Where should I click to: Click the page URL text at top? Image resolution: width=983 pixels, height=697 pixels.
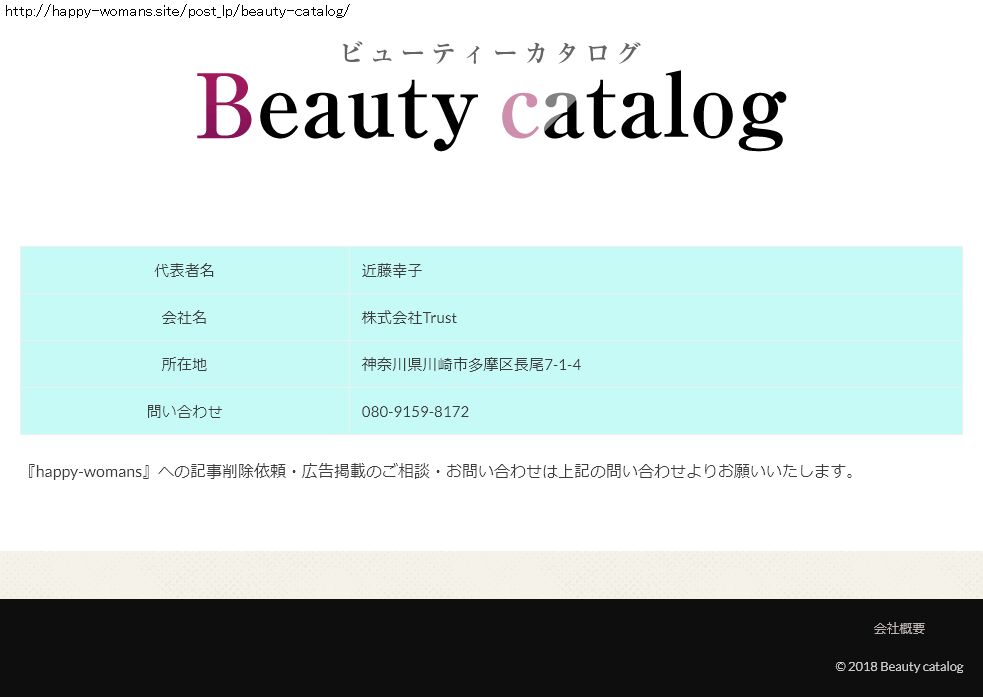pos(177,11)
